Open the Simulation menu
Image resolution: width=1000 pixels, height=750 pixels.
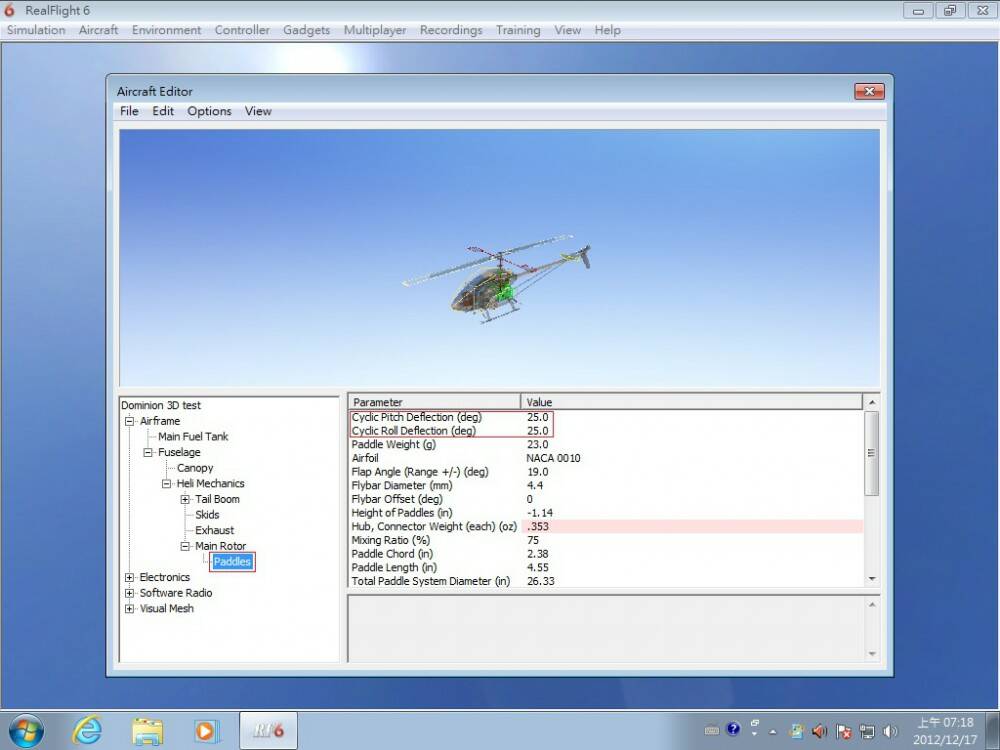[x=36, y=30]
